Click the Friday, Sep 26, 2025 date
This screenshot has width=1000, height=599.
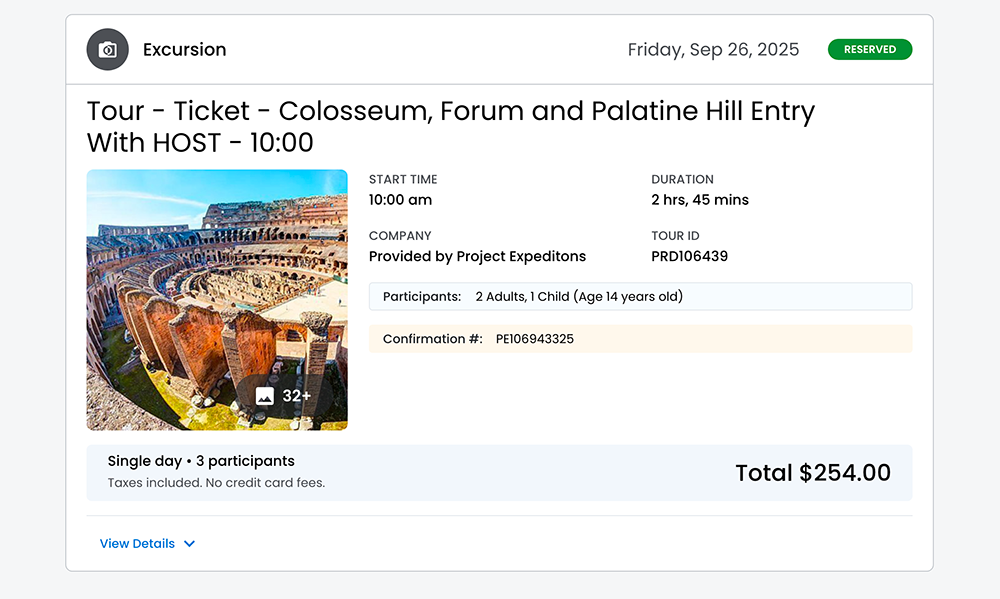coord(713,50)
